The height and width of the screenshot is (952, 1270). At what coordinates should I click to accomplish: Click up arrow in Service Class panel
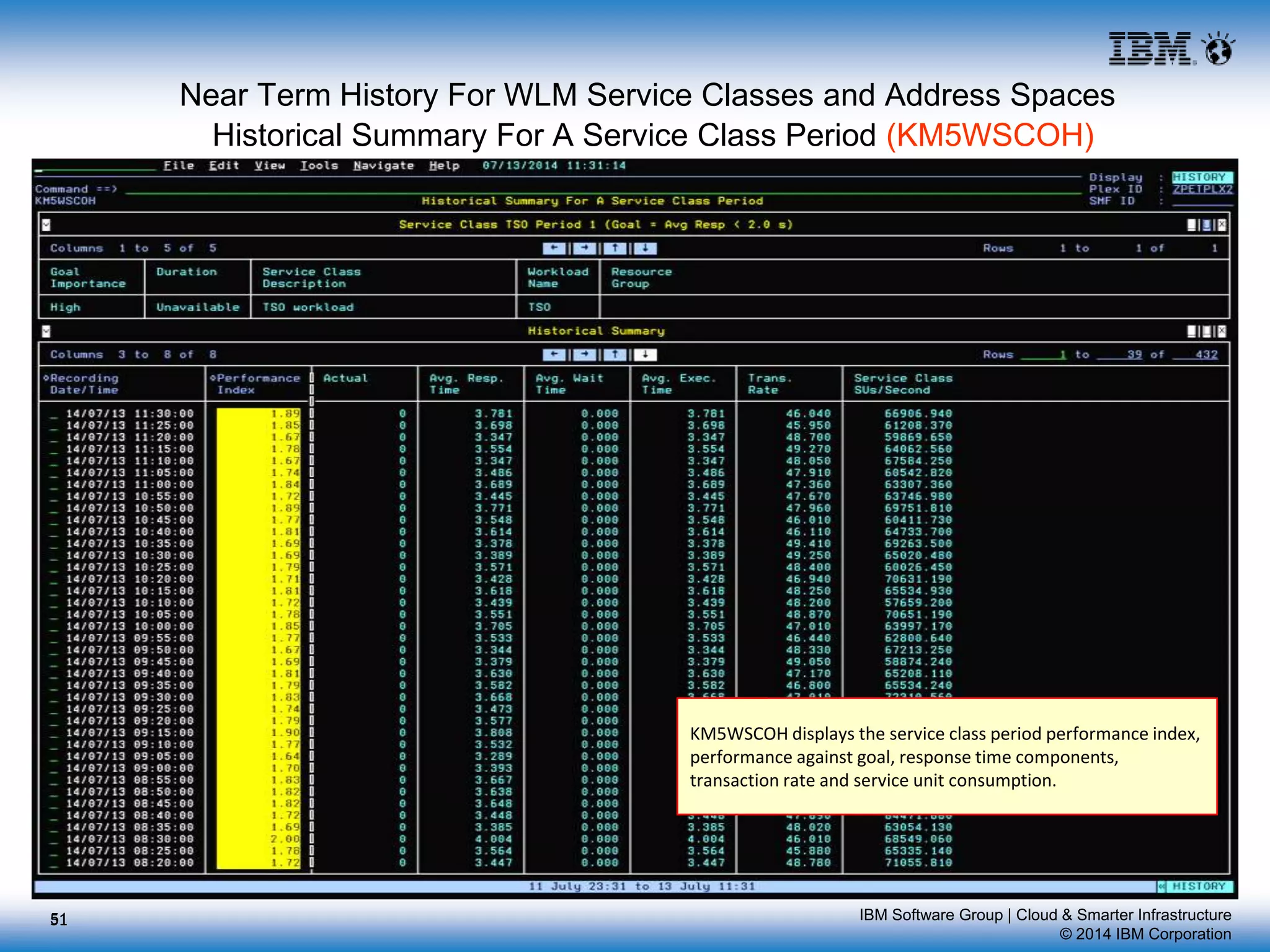(x=615, y=249)
